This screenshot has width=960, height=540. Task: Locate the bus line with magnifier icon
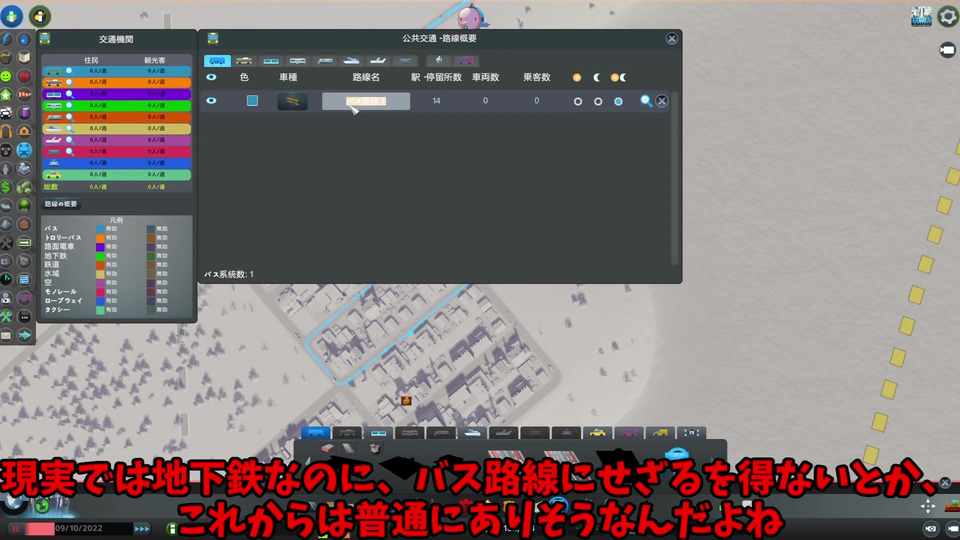click(x=646, y=101)
